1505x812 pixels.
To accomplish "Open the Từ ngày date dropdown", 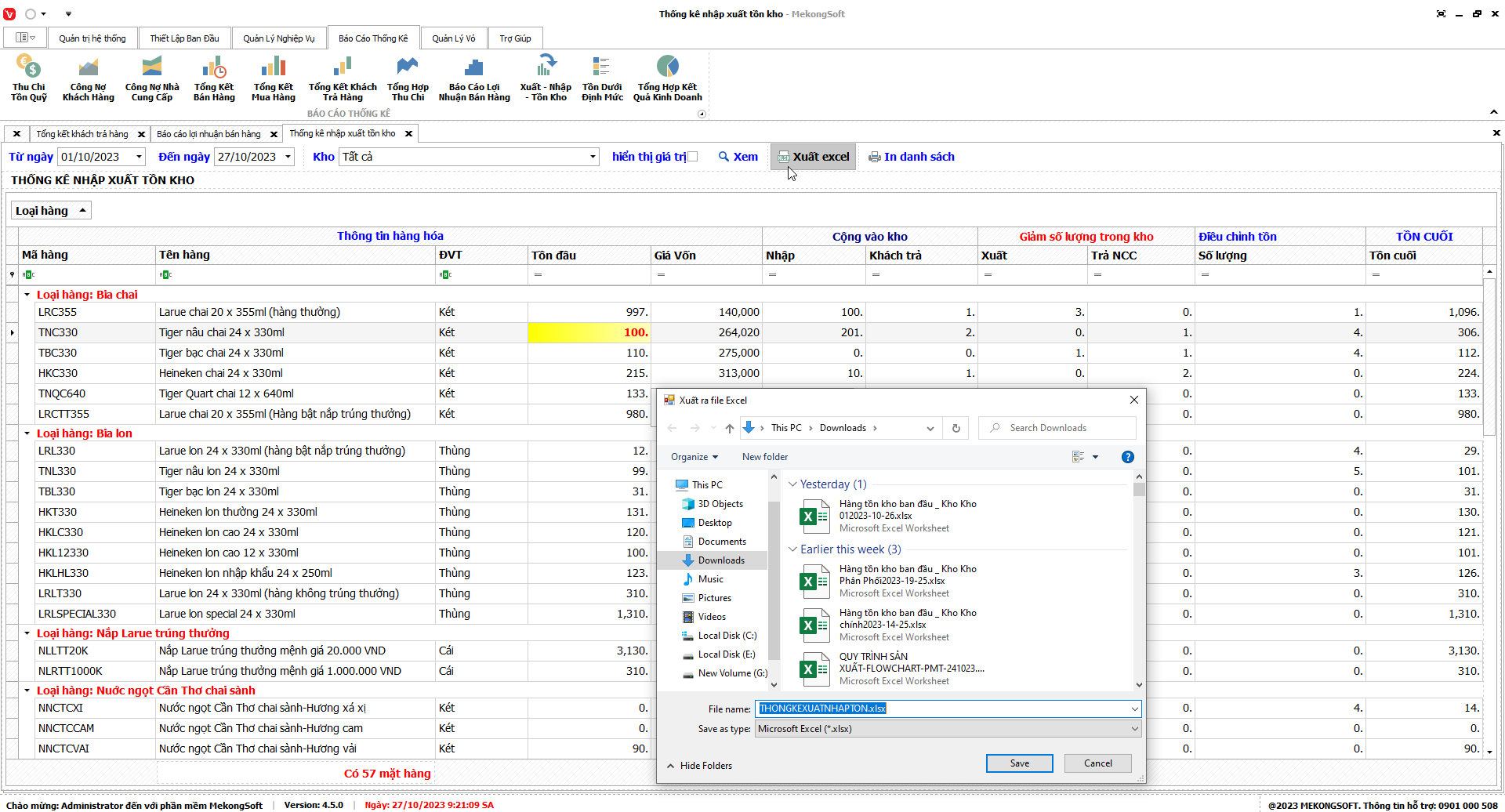I will (140, 157).
